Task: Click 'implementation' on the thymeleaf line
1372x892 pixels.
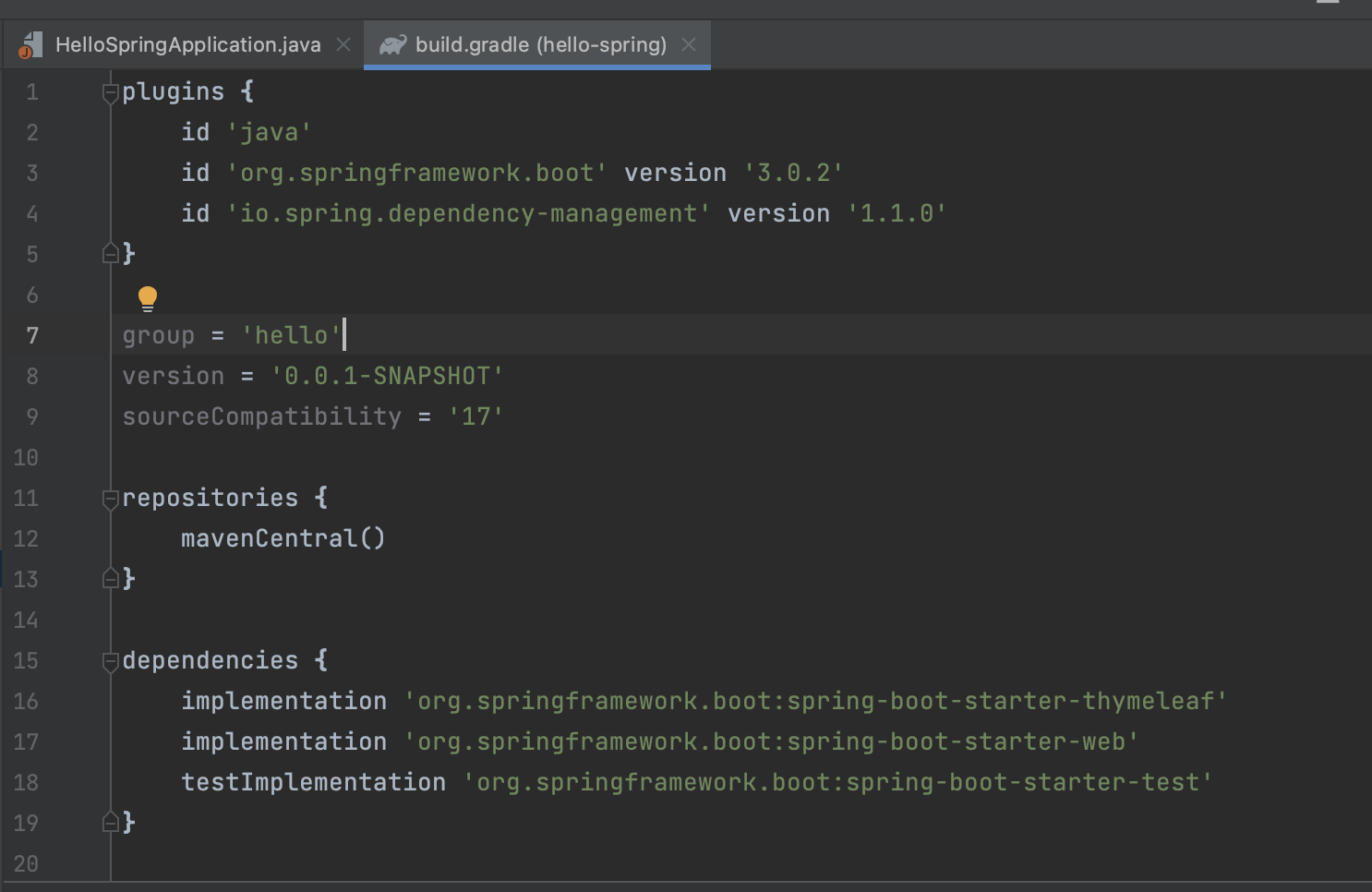Action: tap(284, 701)
